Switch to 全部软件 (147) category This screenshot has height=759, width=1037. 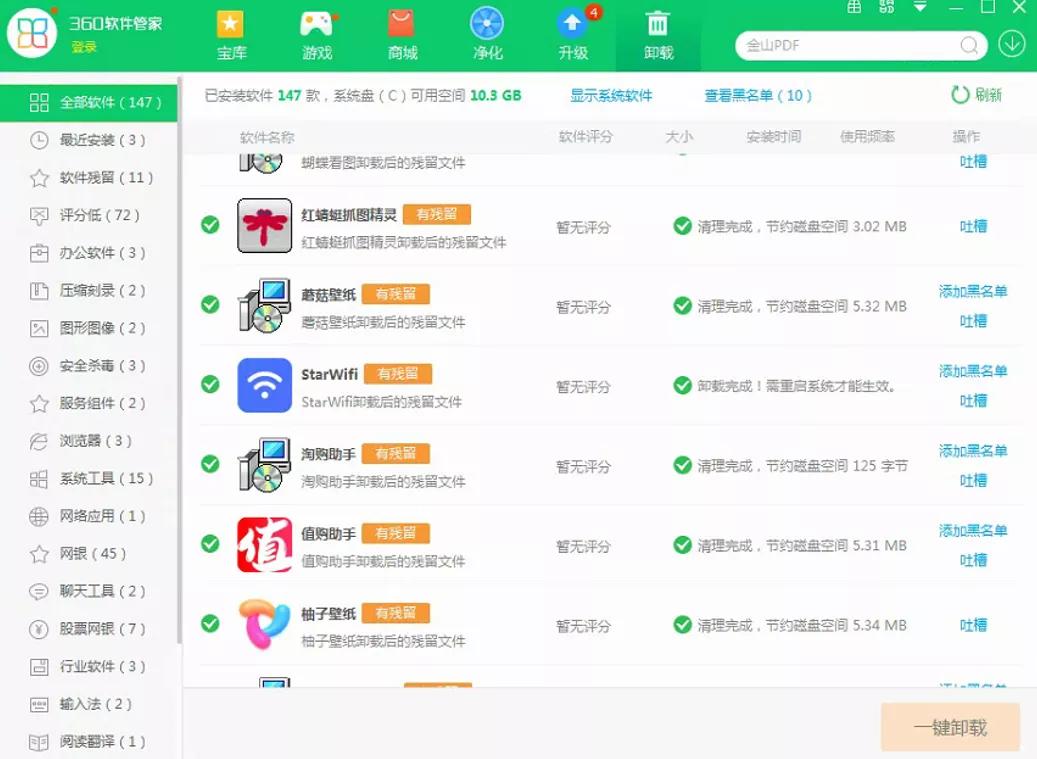point(97,103)
